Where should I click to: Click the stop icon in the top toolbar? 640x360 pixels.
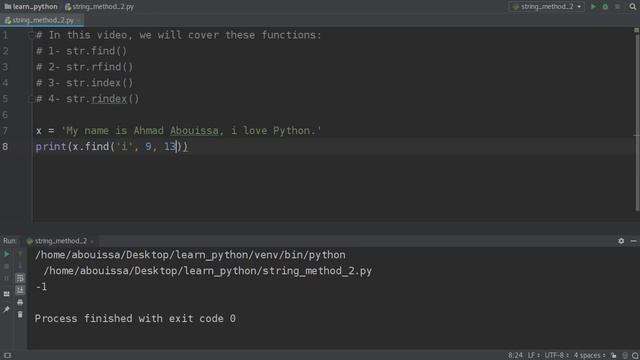(x=618, y=7)
